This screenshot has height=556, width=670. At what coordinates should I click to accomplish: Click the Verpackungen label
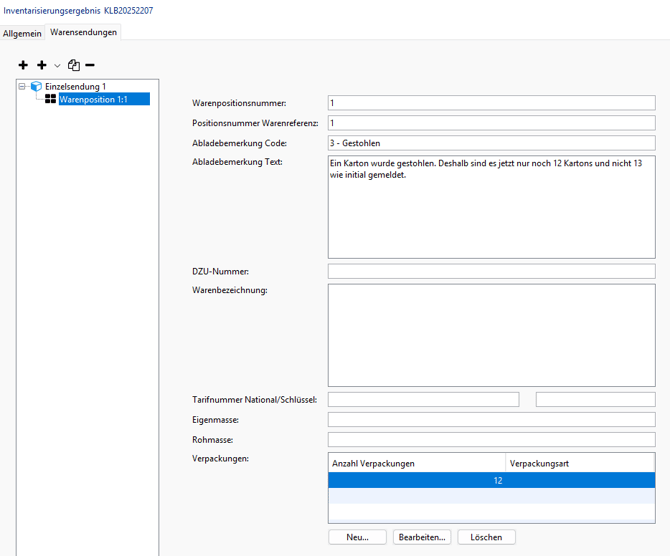[220, 459]
